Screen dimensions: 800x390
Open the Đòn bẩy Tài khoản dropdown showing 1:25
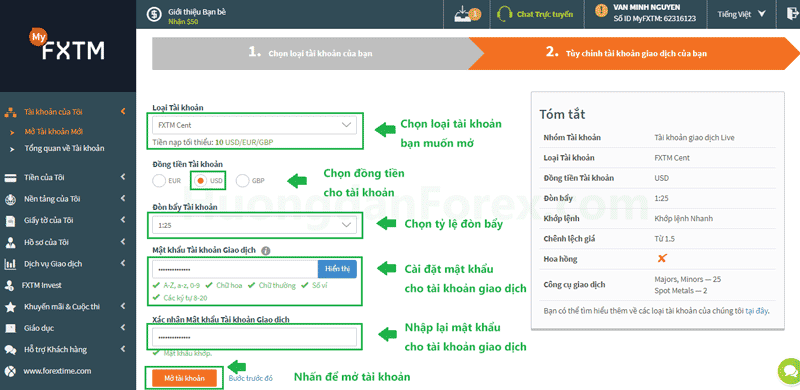[x=255, y=225]
